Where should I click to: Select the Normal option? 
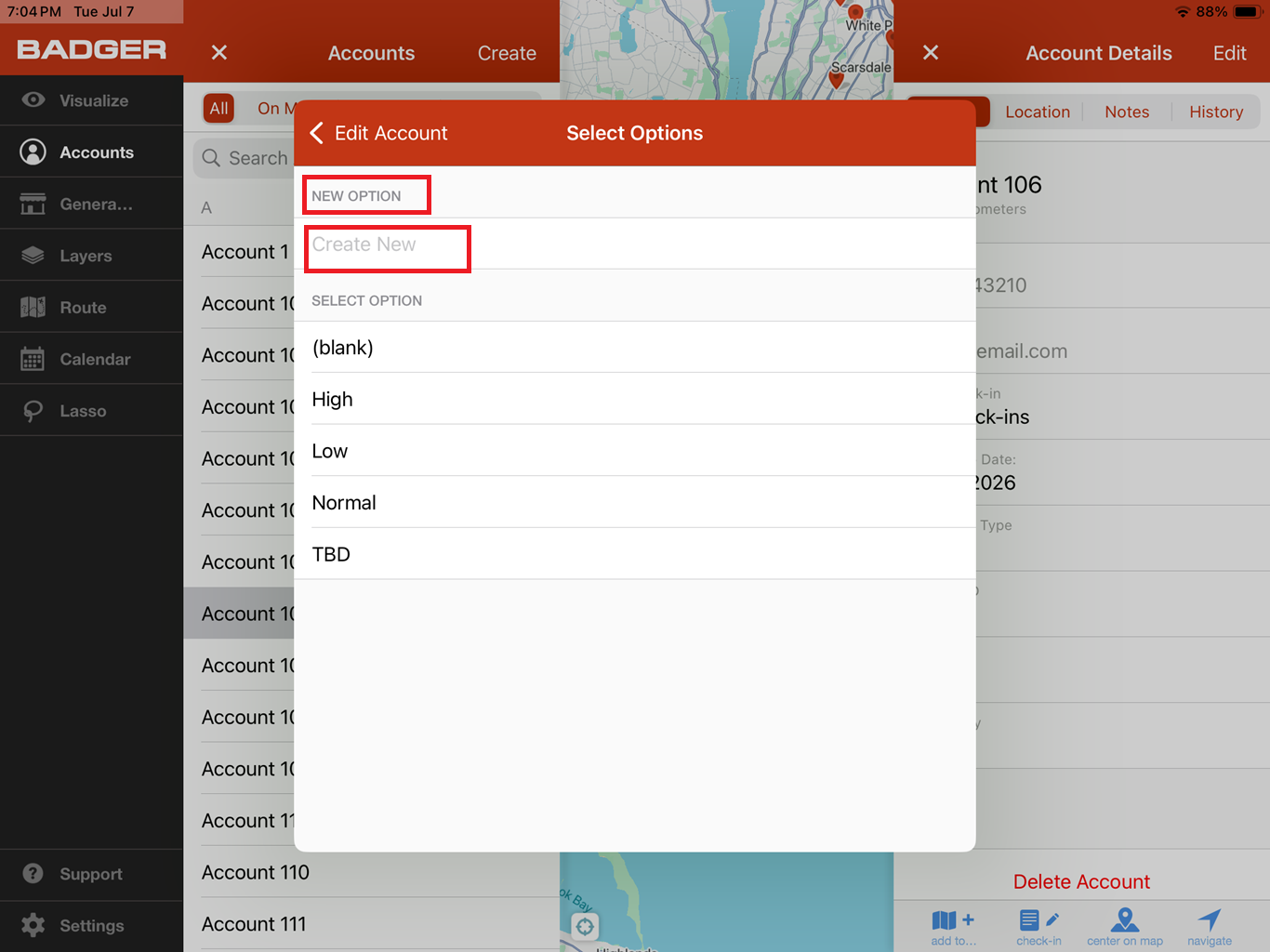point(635,503)
